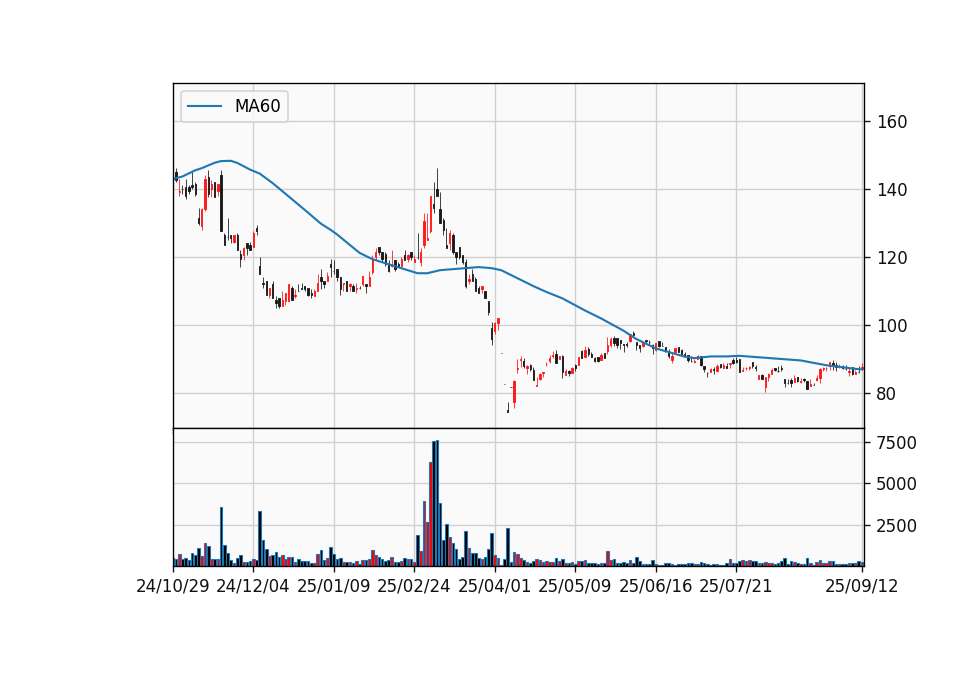Click the MA60 legend label
Image resolution: width=960 pixels, height=690 pixels.
click(x=257, y=106)
